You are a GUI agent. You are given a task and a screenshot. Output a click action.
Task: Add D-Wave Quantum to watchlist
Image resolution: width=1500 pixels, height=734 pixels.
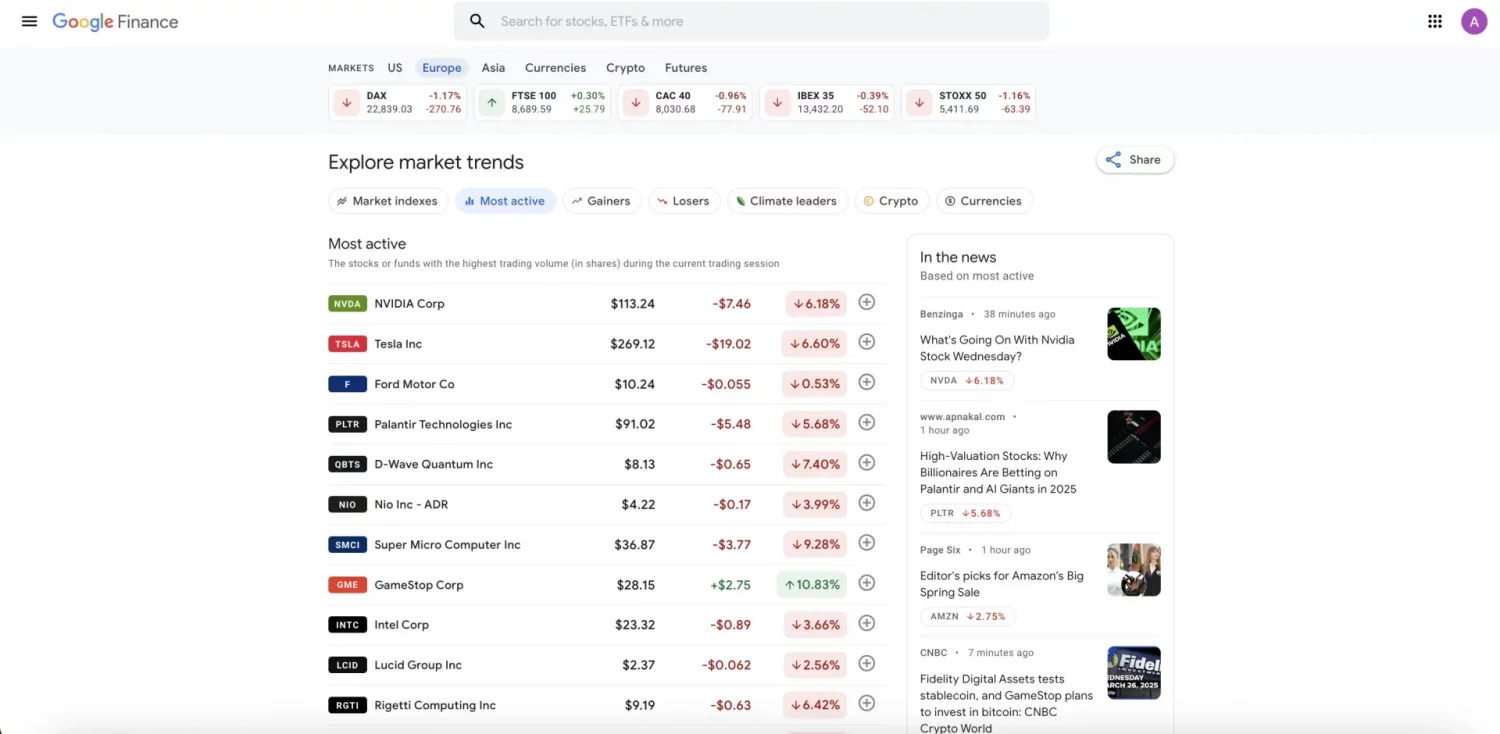(867, 463)
